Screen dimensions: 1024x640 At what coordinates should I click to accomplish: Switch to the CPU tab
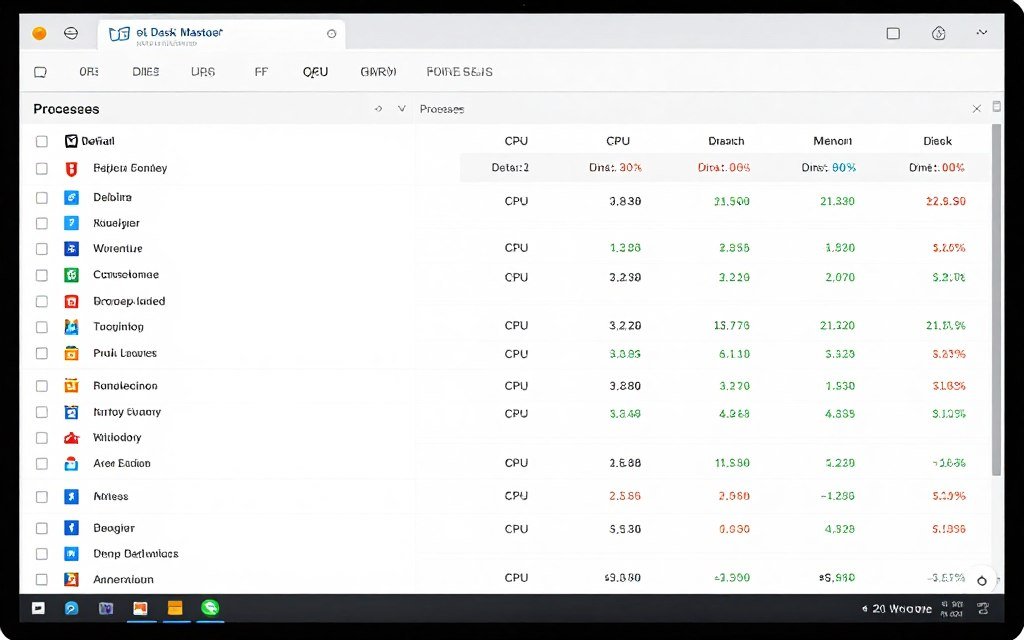pyautogui.click(x=315, y=71)
